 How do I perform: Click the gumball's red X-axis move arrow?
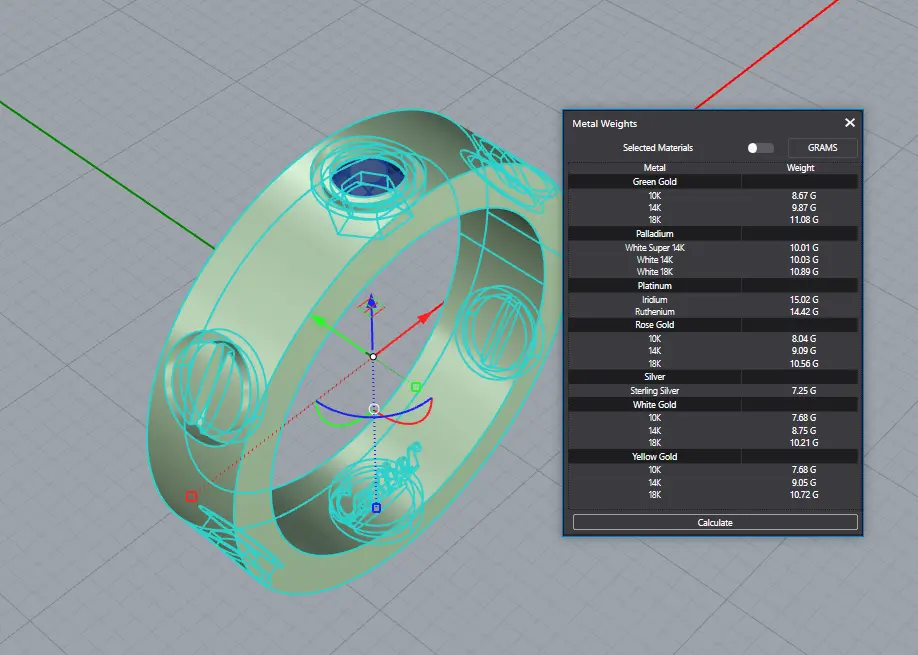(424, 318)
